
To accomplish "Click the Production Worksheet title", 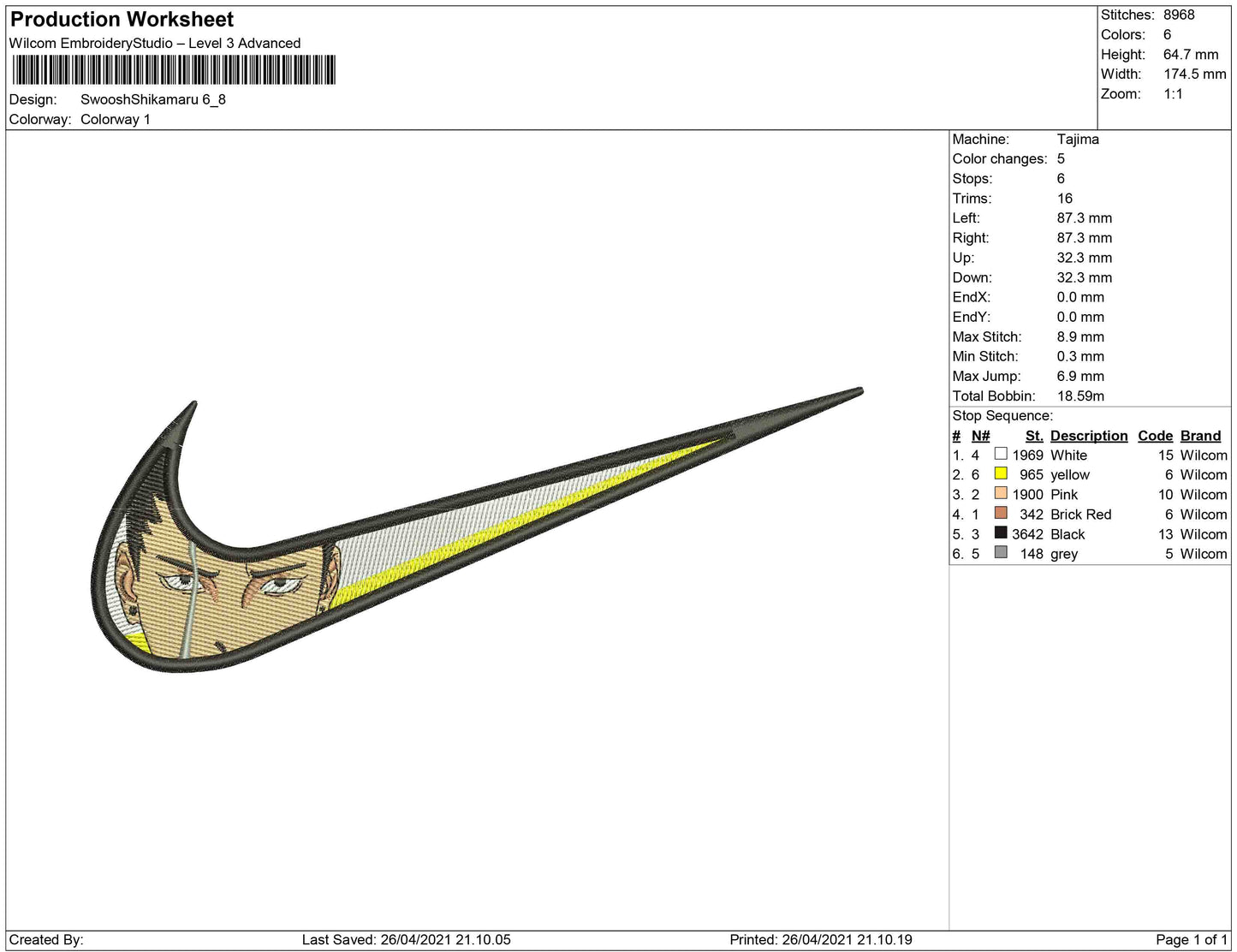I will coord(122,20).
